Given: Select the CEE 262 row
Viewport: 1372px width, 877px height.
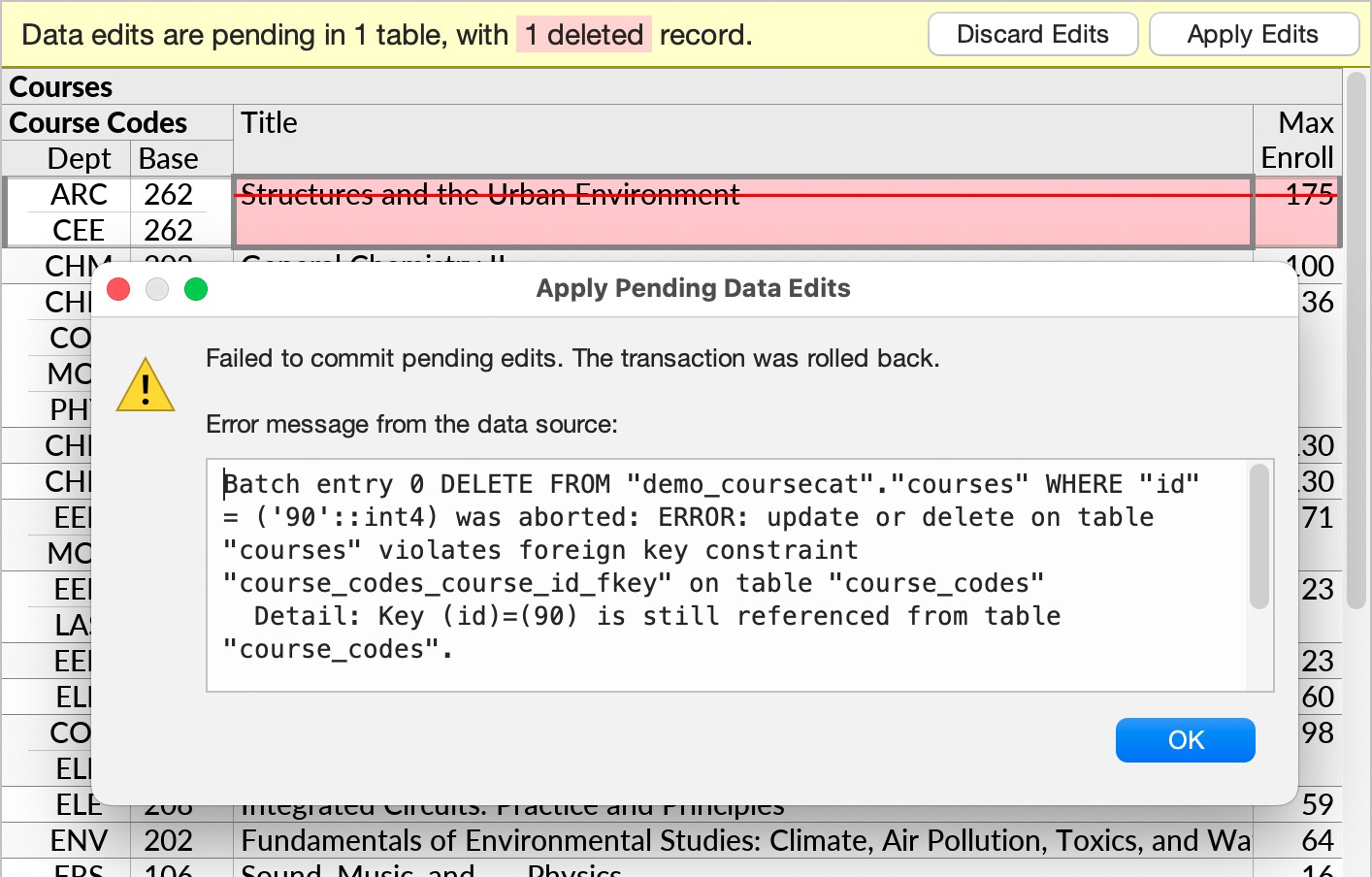Looking at the screenshot, I should coord(81,231).
